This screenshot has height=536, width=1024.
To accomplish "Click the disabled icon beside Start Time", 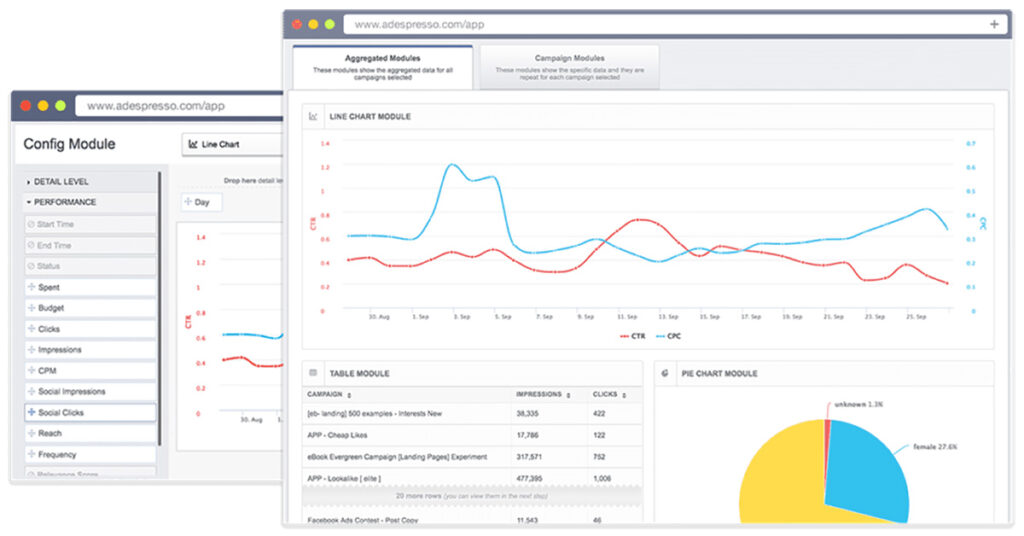I will click(x=31, y=225).
